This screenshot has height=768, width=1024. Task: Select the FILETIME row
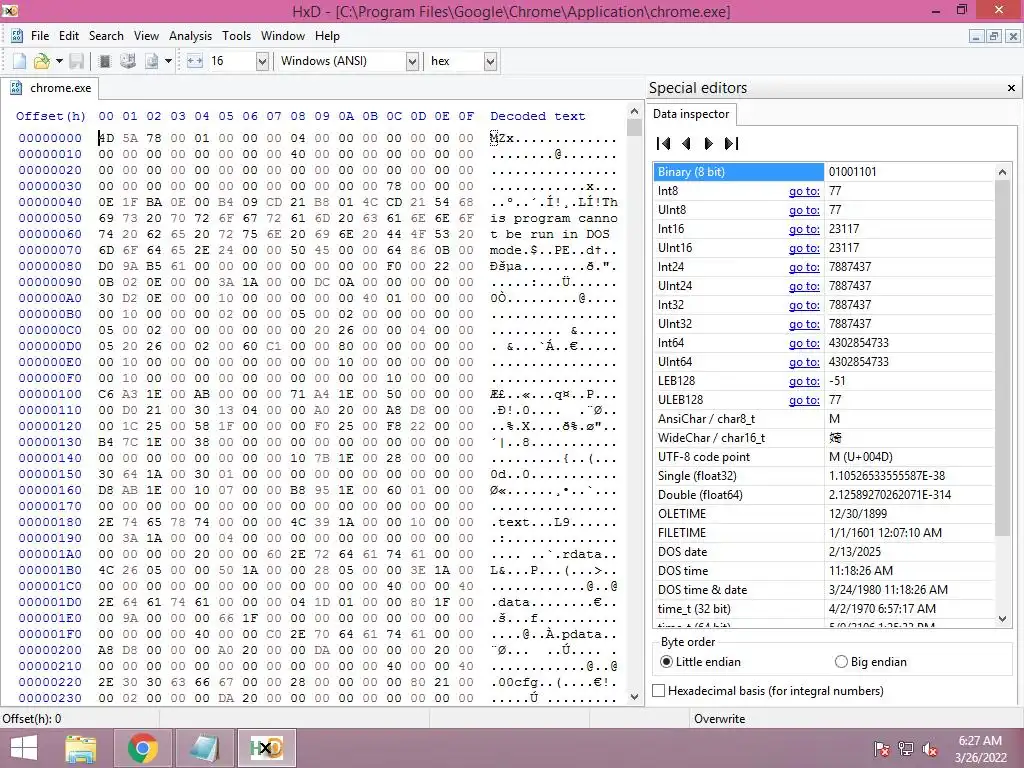tap(824, 533)
